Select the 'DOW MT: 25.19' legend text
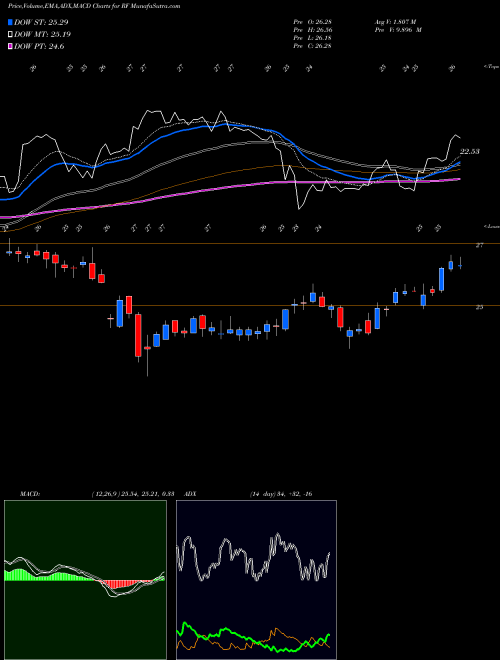Image resolution: width=500 pixels, height=660 pixels. pyautogui.click(x=42, y=35)
